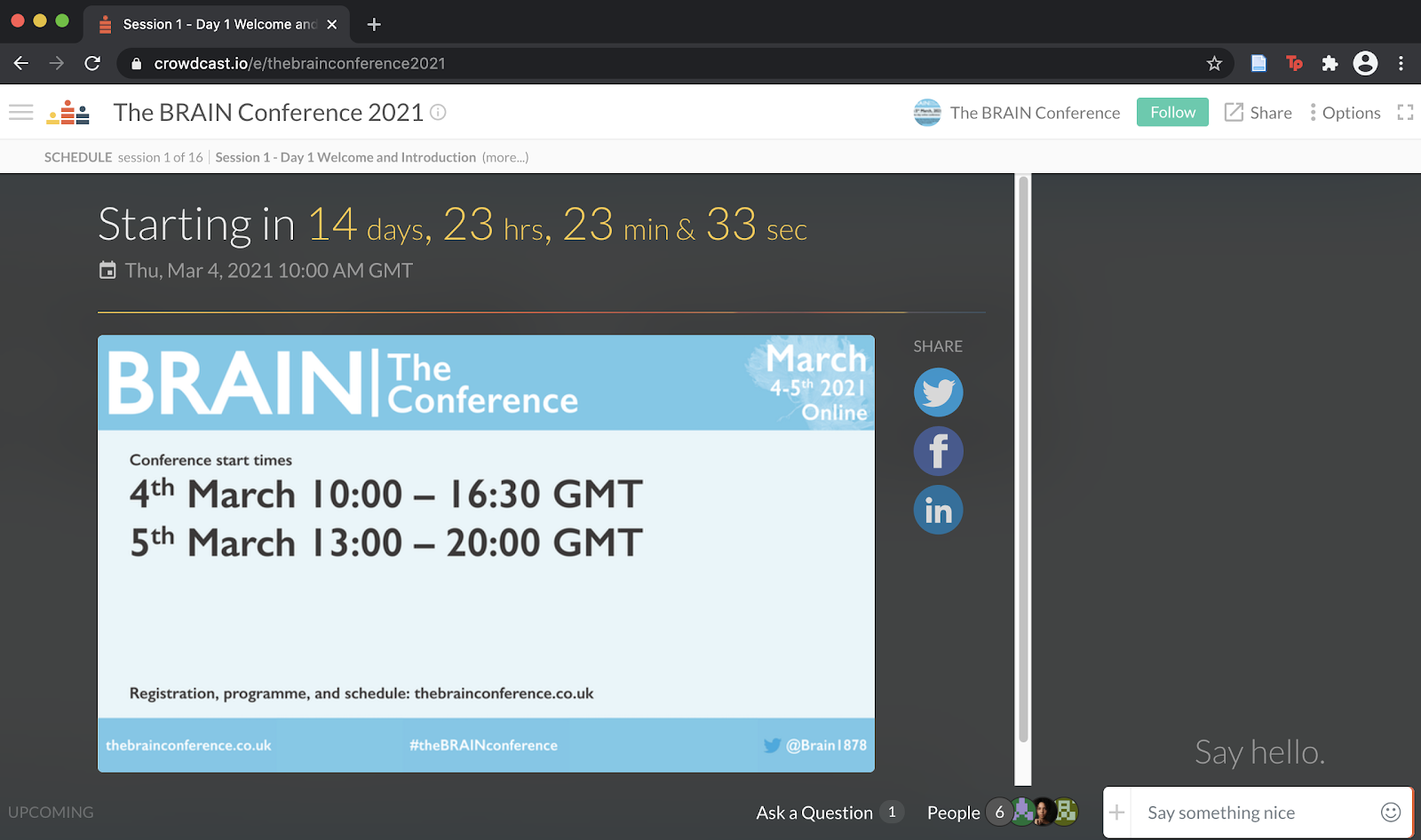The width and height of the screenshot is (1421, 840).
Task: Open the Chrome profile account icon
Action: pyautogui.click(x=1365, y=63)
